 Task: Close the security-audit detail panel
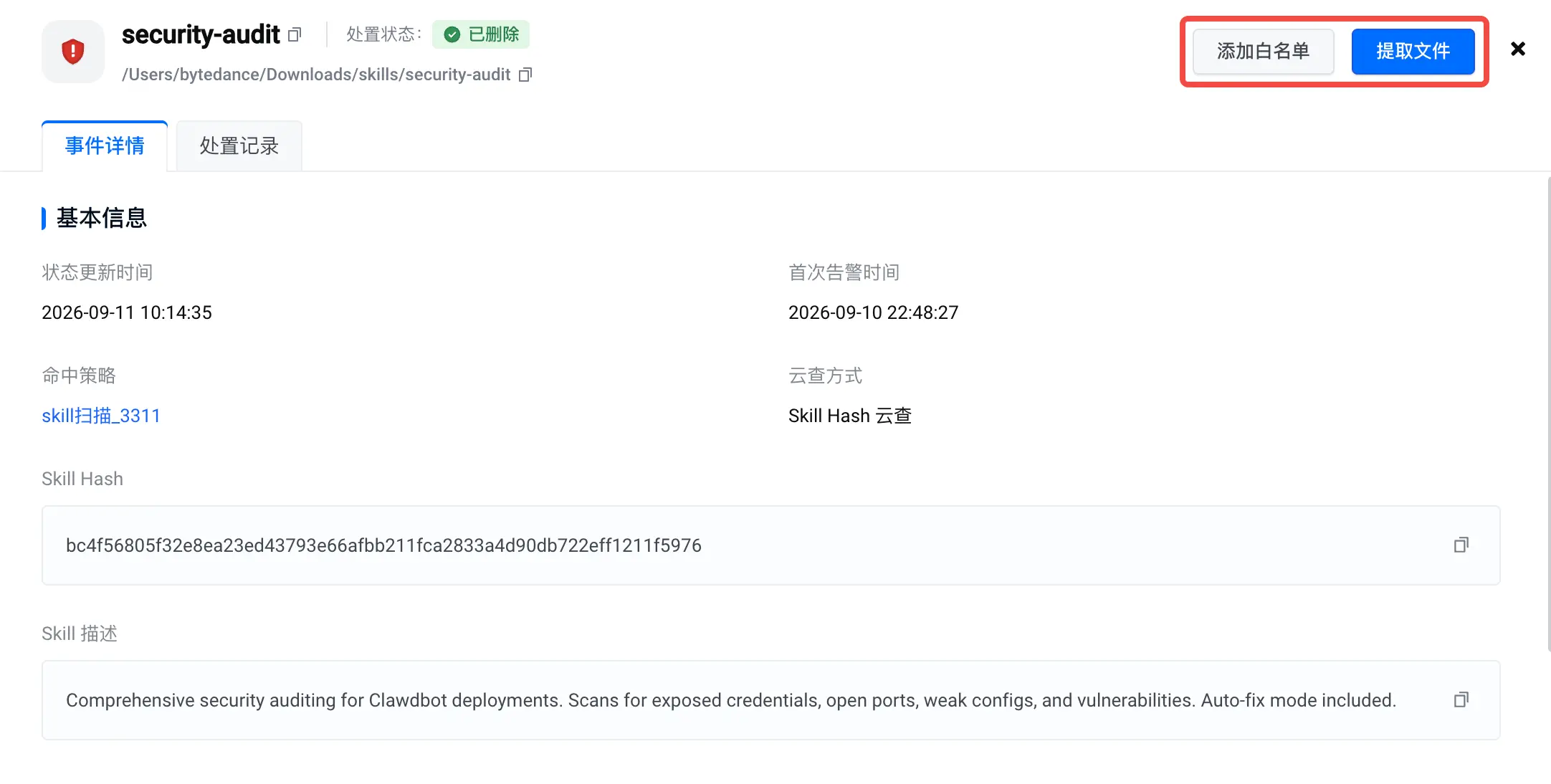point(1517,49)
